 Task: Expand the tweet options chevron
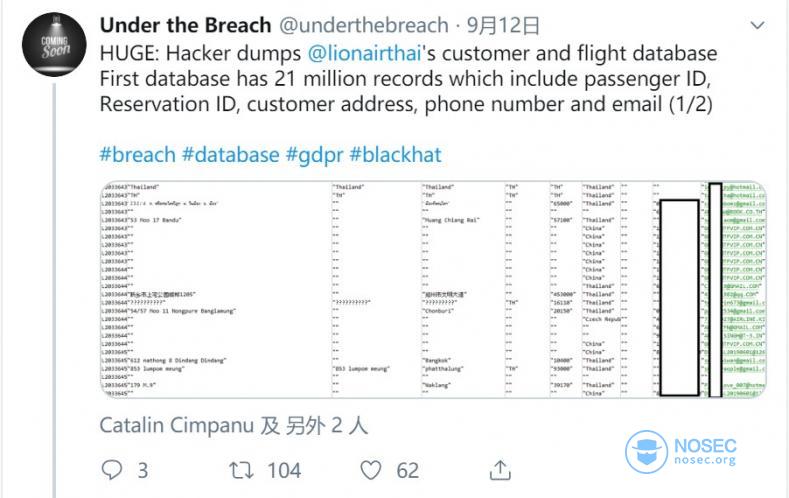click(757, 25)
